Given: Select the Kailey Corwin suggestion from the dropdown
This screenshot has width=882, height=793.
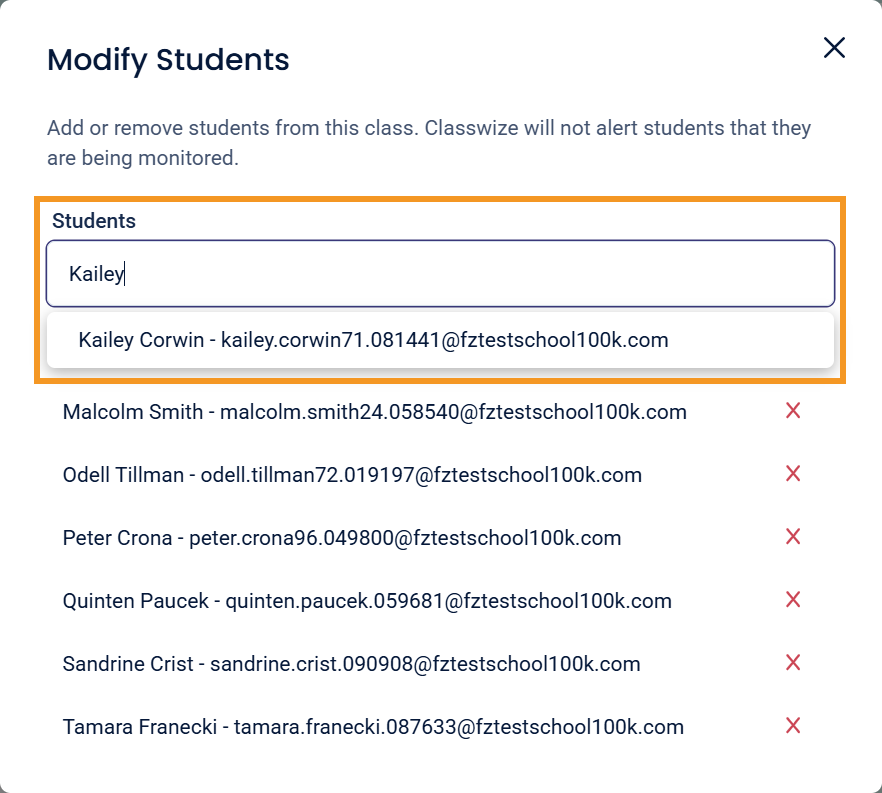Looking at the screenshot, I should click(x=373, y=340).
